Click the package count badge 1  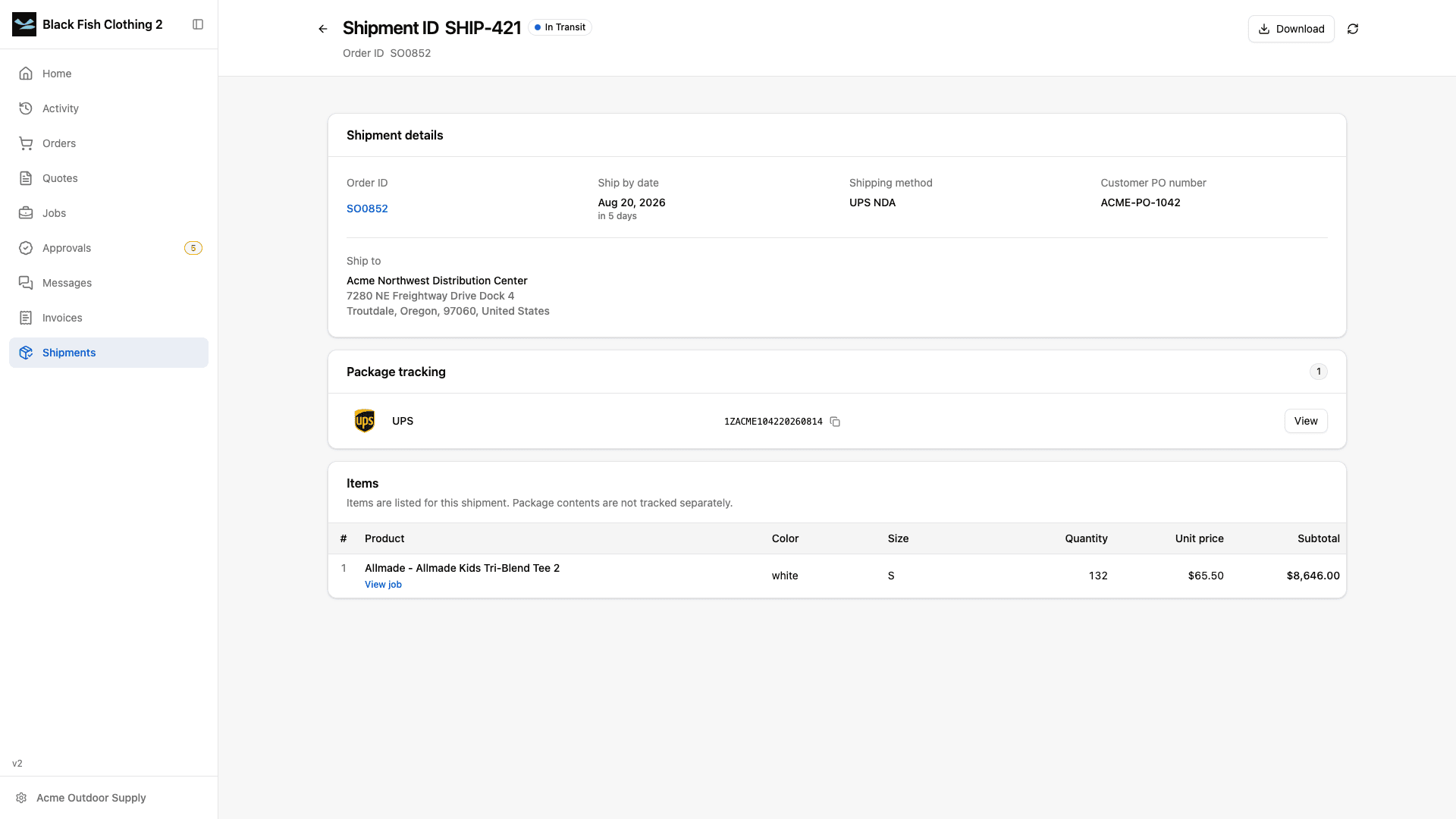pos(1319,372)
